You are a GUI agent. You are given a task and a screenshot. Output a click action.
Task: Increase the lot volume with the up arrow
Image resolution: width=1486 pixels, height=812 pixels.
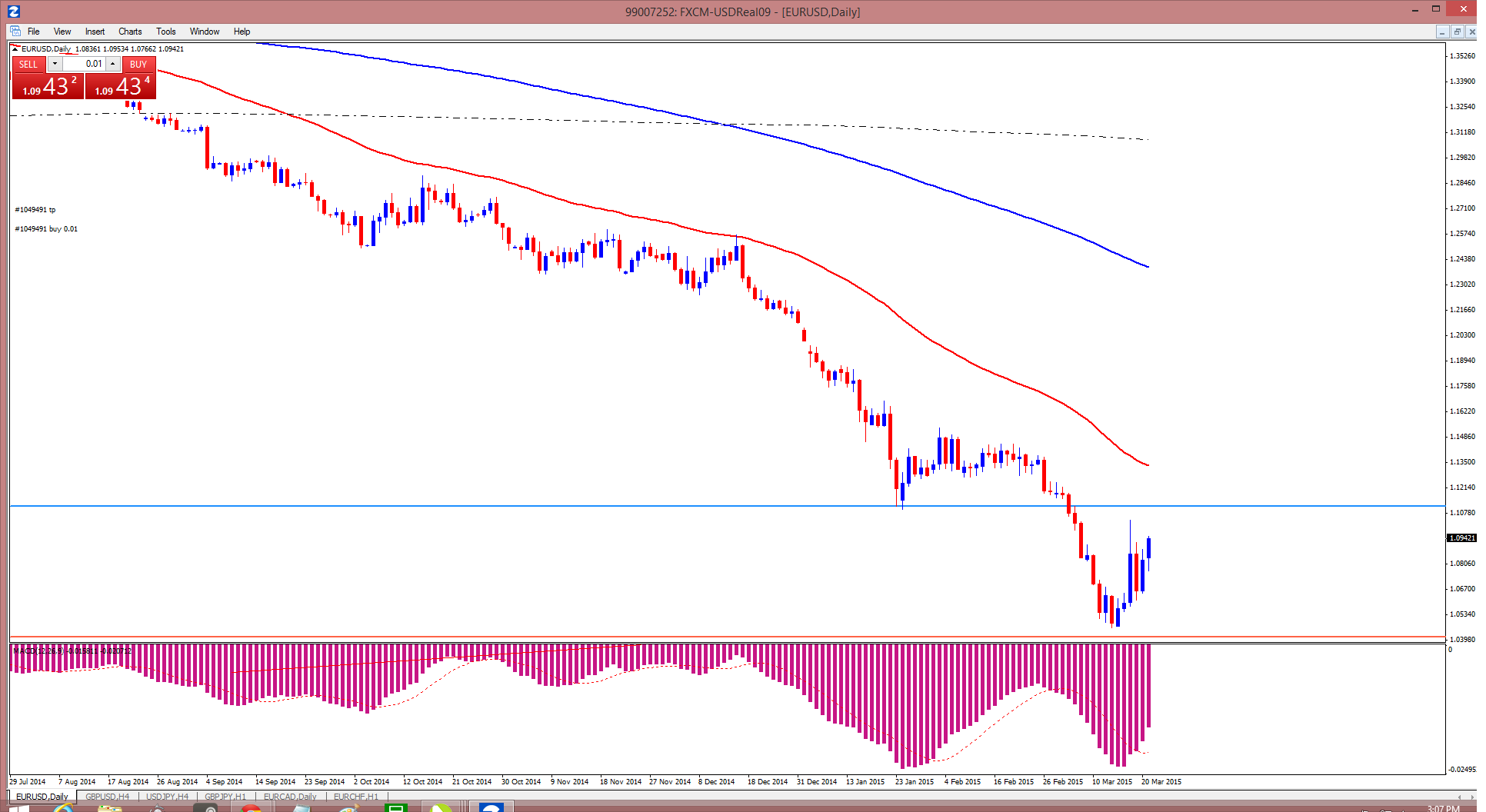coord(113,64)
